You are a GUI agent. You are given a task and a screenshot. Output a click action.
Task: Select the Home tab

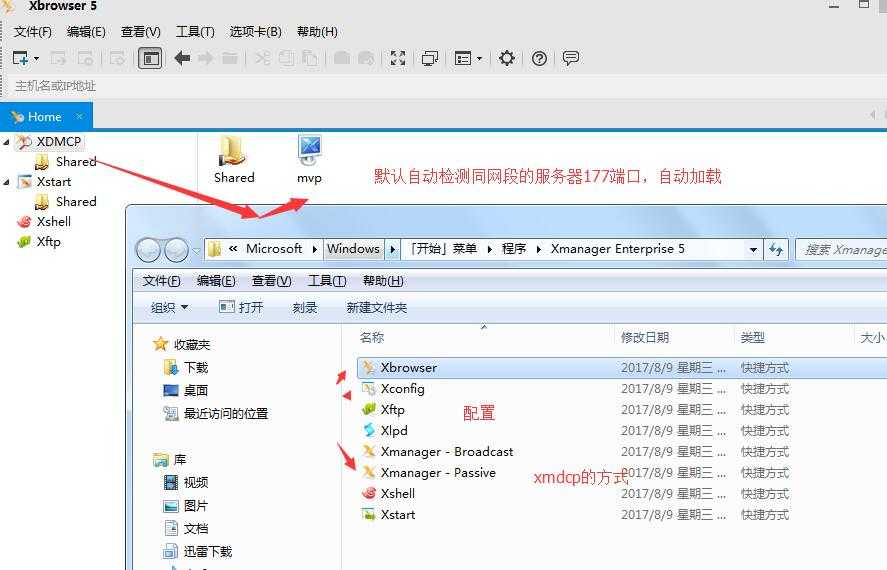click(x=44, y=116)
